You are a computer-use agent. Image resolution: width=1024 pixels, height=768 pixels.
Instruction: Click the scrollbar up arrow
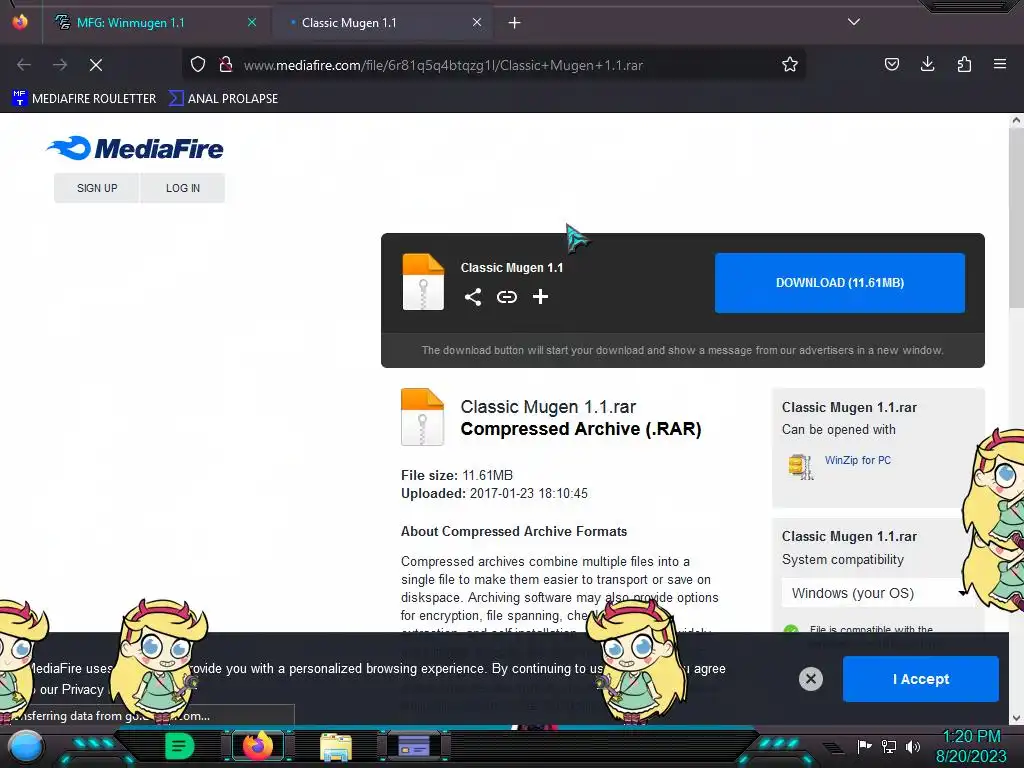(x=1016, y=120)
